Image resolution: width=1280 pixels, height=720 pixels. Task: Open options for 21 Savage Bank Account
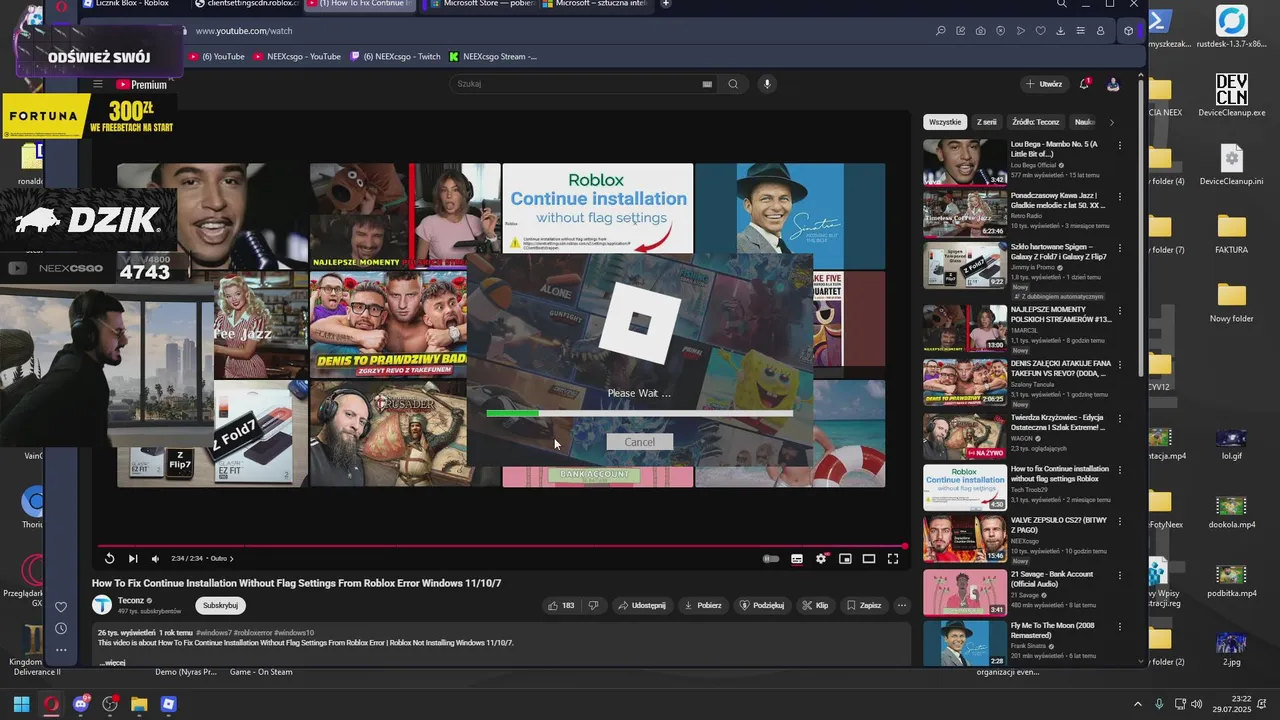click(1120, 575)
